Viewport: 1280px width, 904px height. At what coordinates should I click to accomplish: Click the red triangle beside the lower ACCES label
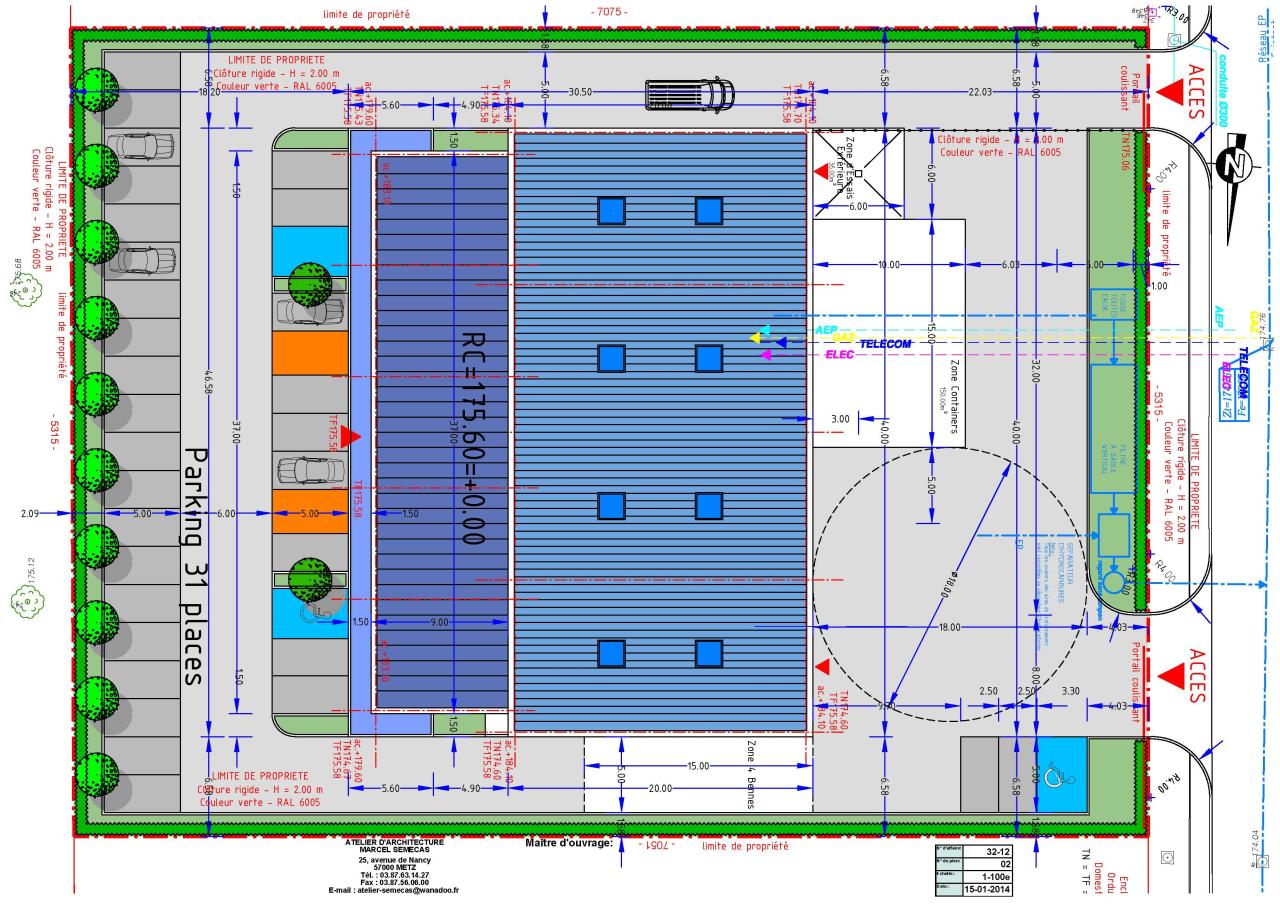pyautogui.click(x=1169, y=676)
